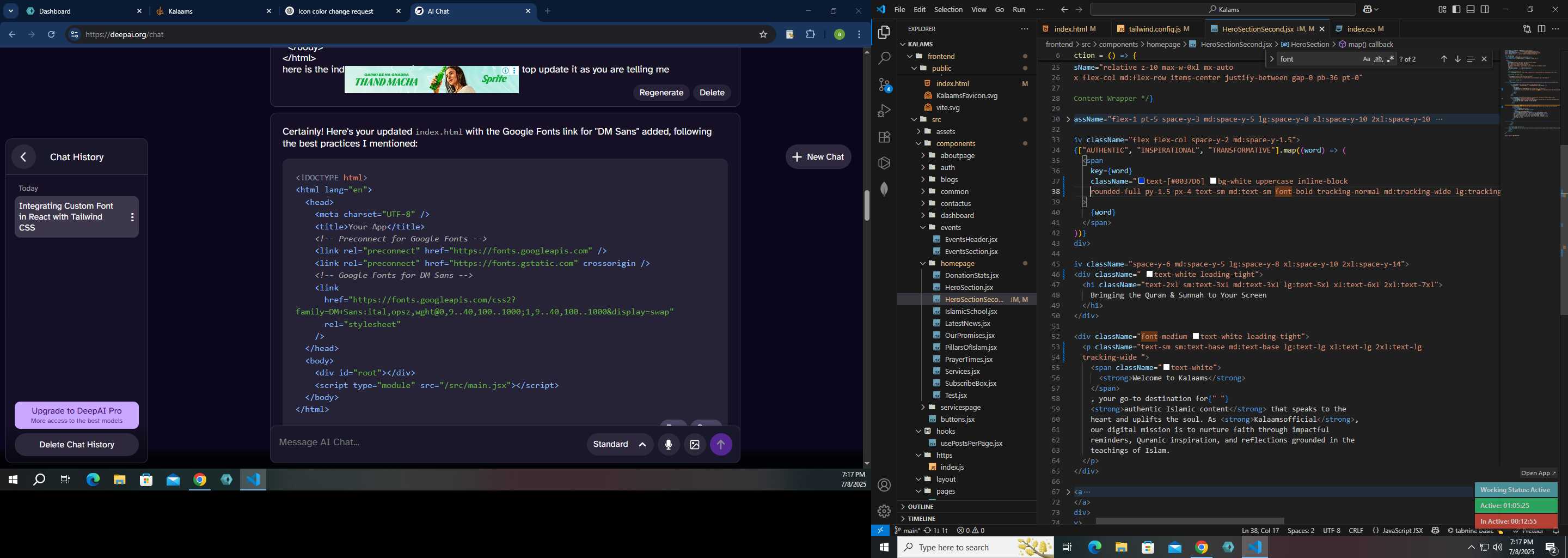Bookmark this page with Chrome's star icon
1568x558 pixels.
[x=763, y=35]
